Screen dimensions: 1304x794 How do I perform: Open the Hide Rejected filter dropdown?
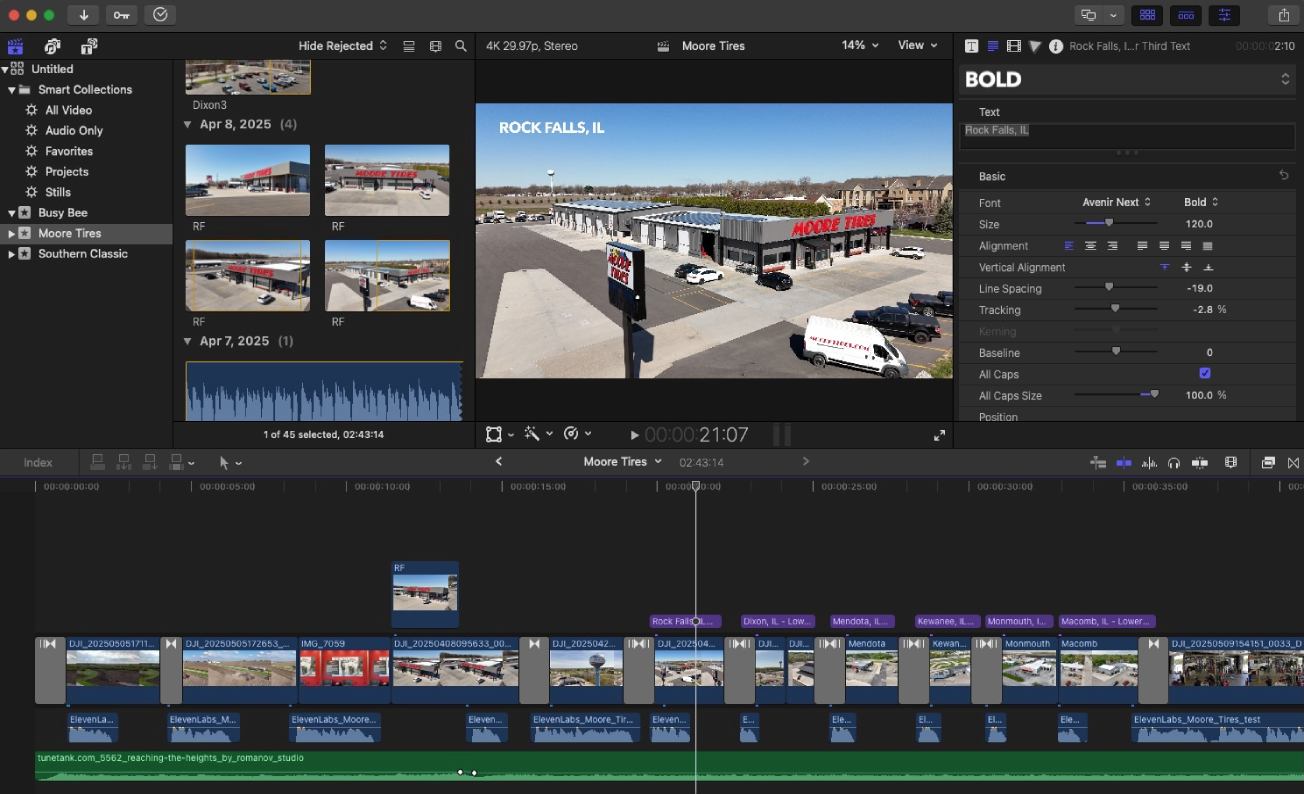pyautogui.click(x=343, y=46)
